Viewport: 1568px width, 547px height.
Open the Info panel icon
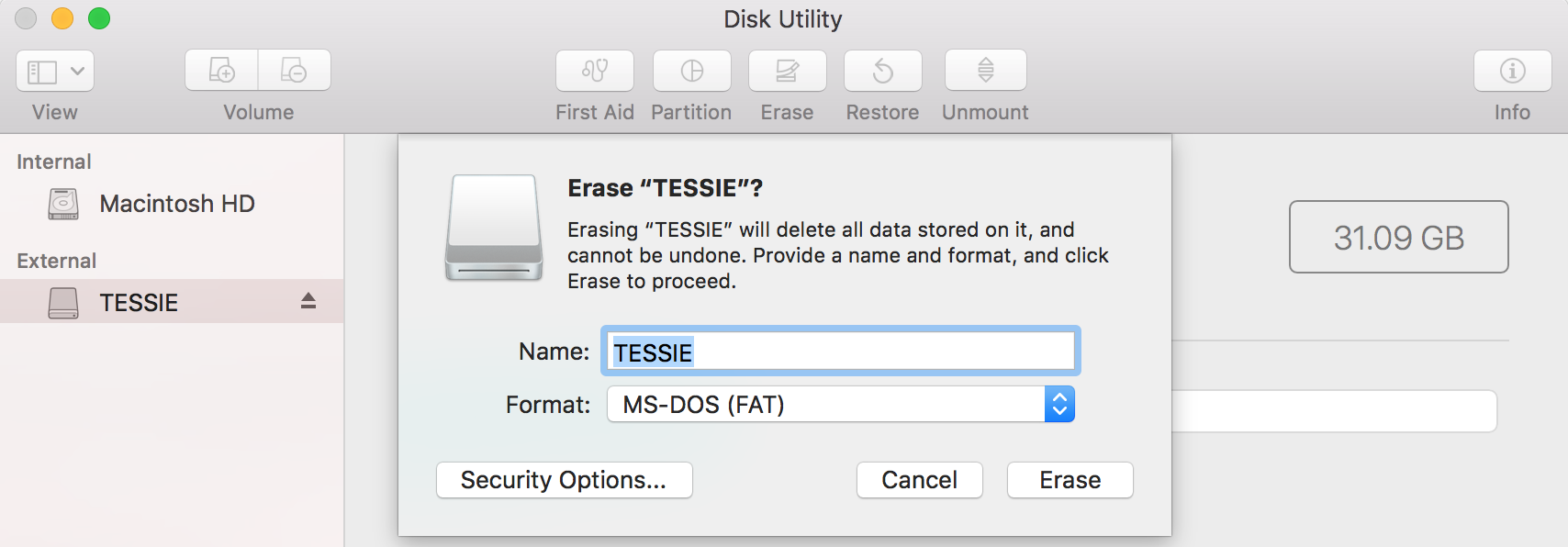[1512, 71]
